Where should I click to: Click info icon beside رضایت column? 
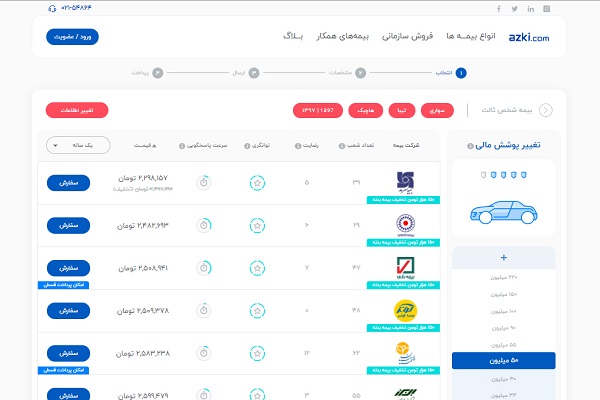coord(298,146)
